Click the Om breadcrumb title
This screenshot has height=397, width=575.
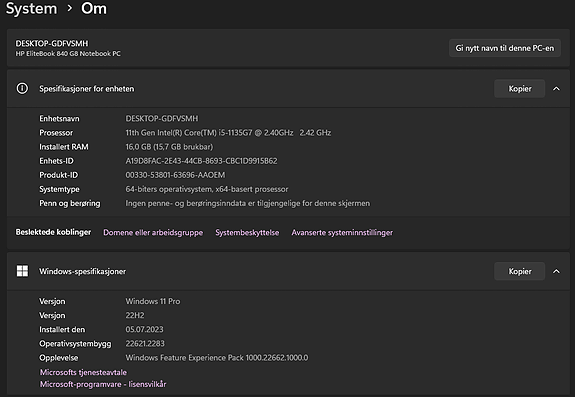click(94, 8)
